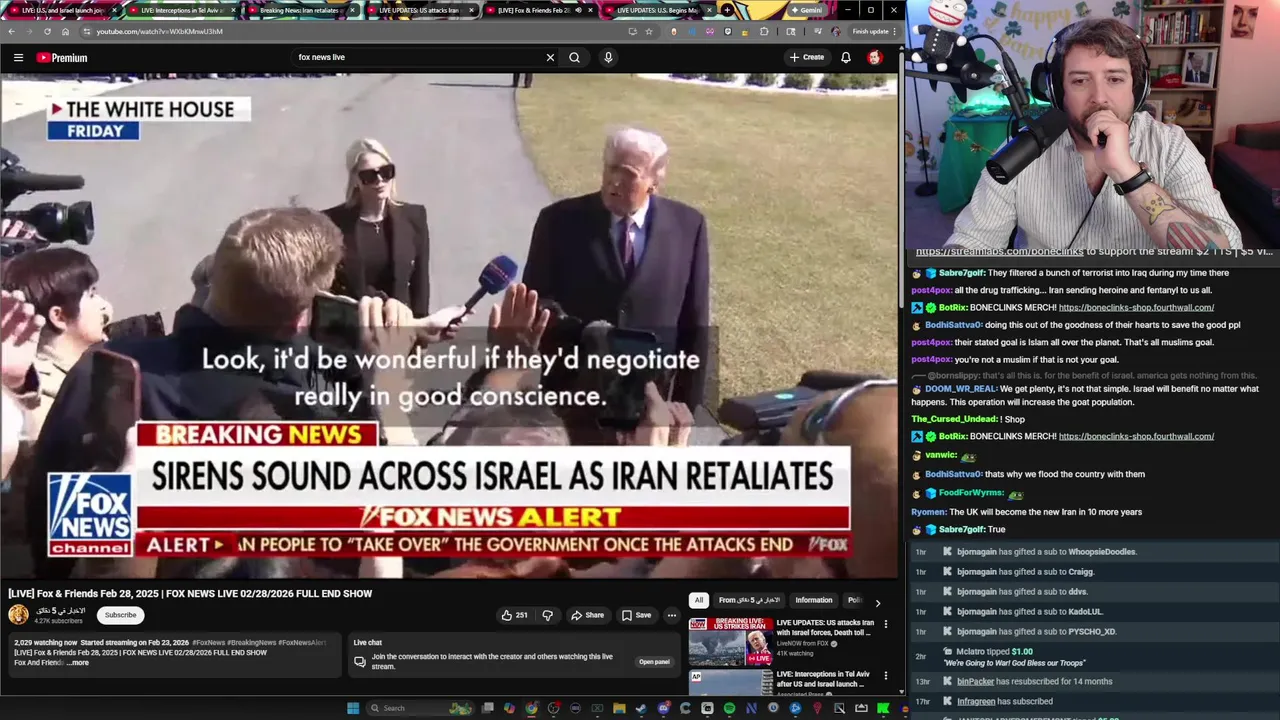Select the 'Information' filter chip
1280x720 pixels.
tap(813, 600)
